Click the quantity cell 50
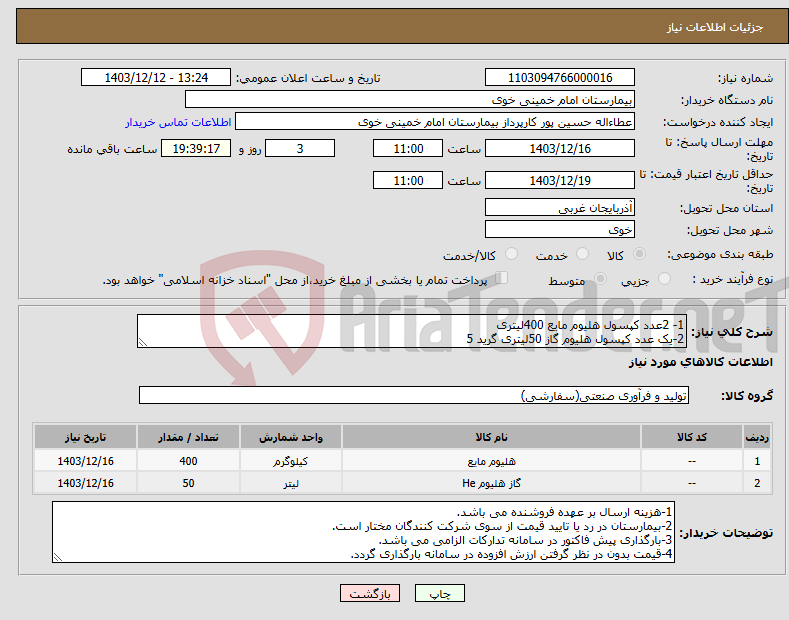789x620 pixels. click(x=188, y=483)
